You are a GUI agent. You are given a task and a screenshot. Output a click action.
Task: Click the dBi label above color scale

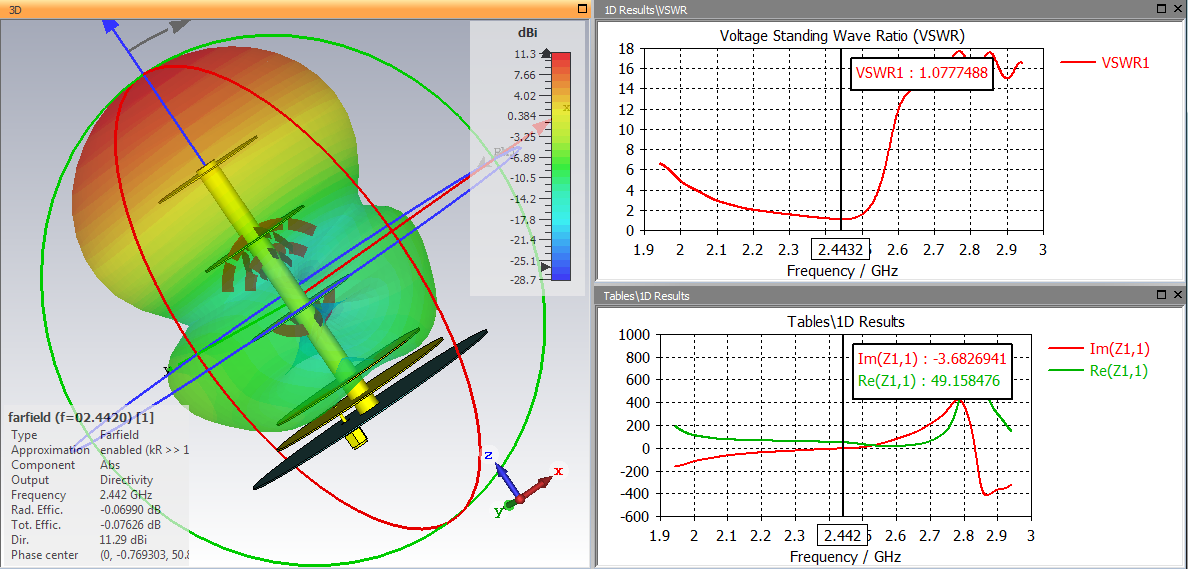[528, 33]
